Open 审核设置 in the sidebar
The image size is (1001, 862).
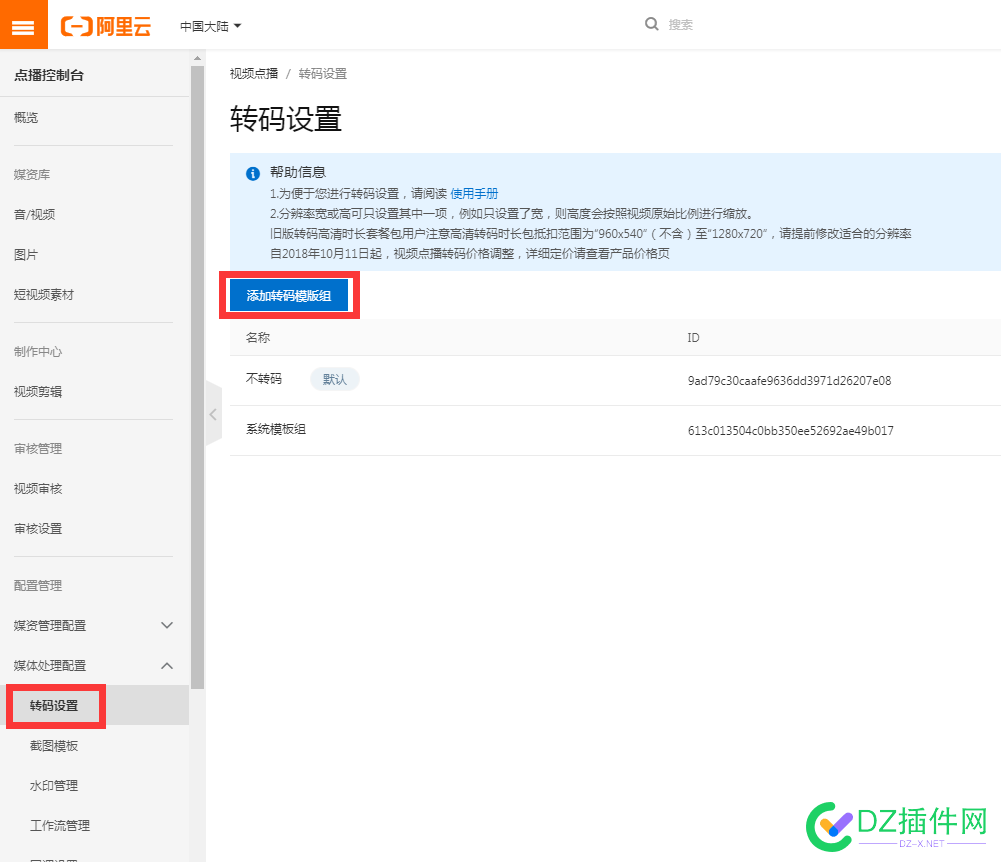[38, 529]
